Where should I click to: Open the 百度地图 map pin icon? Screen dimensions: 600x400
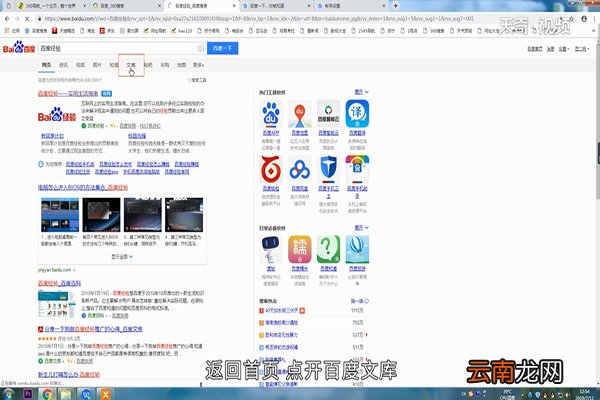(x=300, y=113)
